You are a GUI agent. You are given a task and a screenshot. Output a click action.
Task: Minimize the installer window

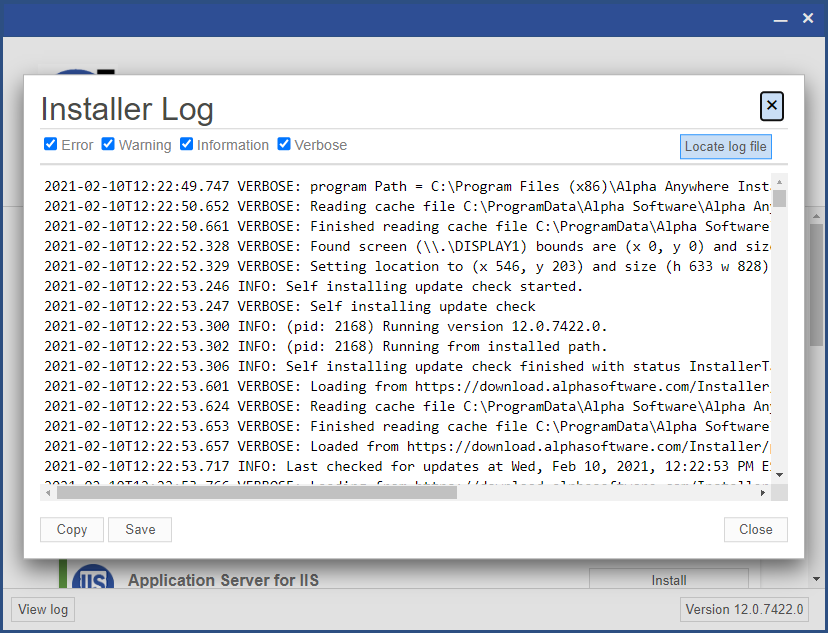780,19
